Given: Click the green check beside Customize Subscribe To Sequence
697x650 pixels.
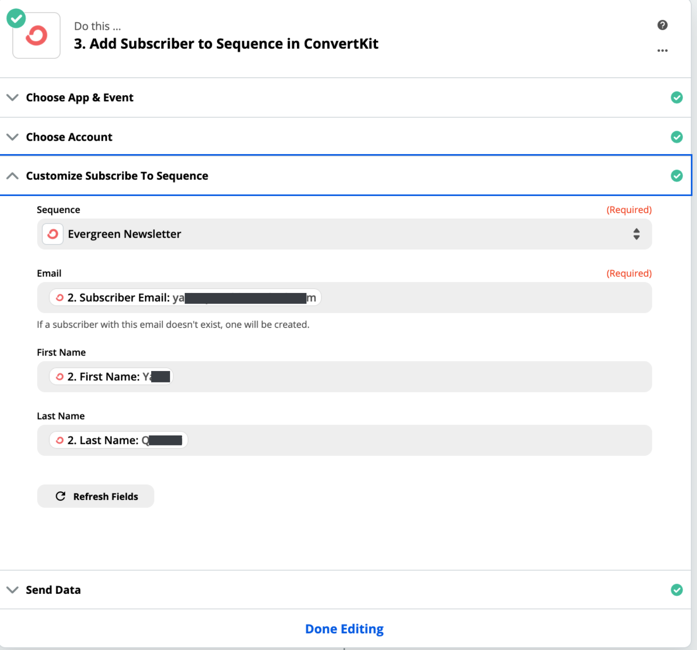Looking at the screenshot, I should pyautogui.click(x=677, y=176).
